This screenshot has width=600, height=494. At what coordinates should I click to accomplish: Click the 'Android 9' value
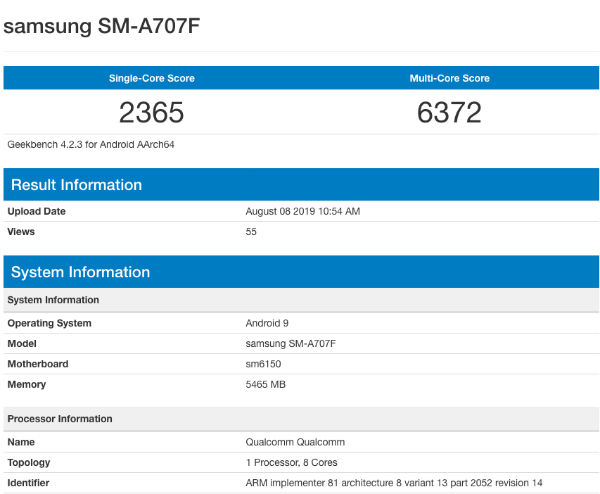267,323
